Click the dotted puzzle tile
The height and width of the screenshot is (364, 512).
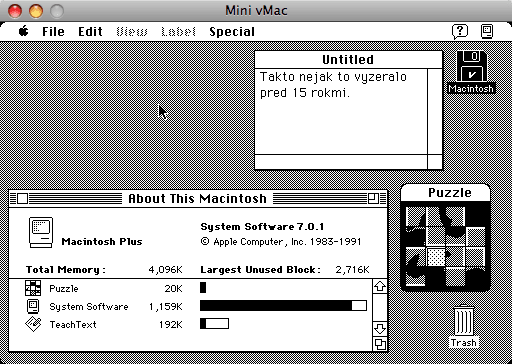tap(436, 257)
